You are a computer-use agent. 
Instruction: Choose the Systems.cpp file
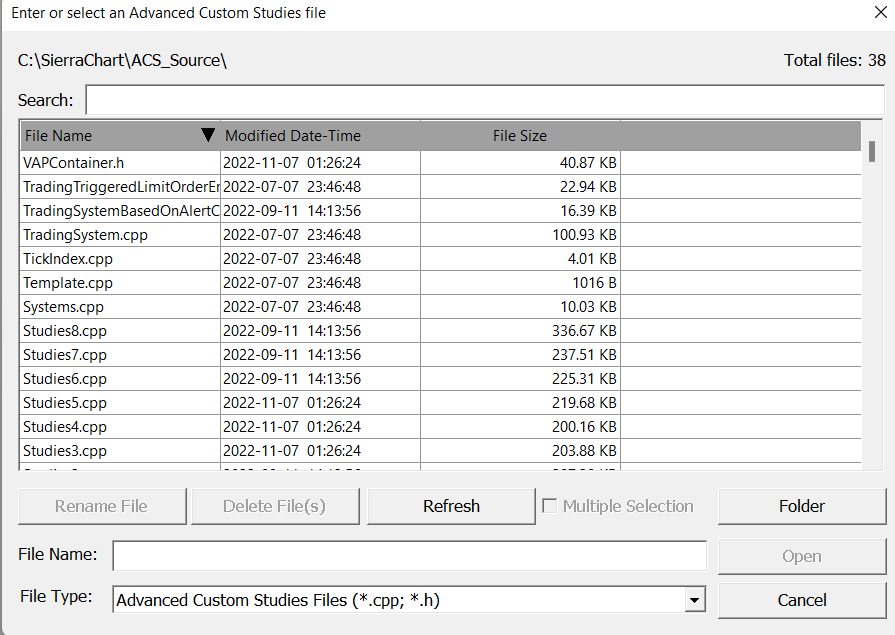click(63, 307)
